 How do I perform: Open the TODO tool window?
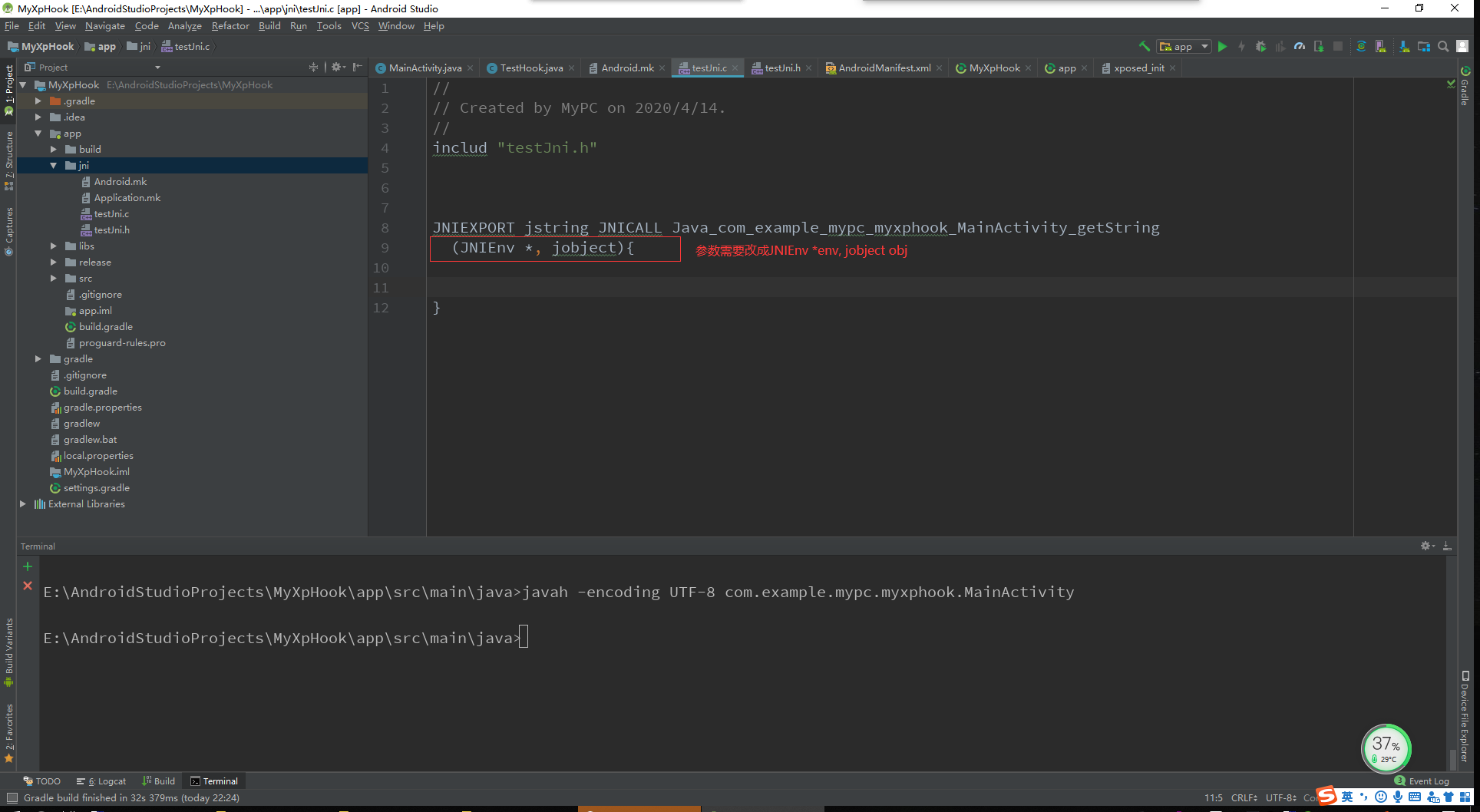(x=42, y=781)
